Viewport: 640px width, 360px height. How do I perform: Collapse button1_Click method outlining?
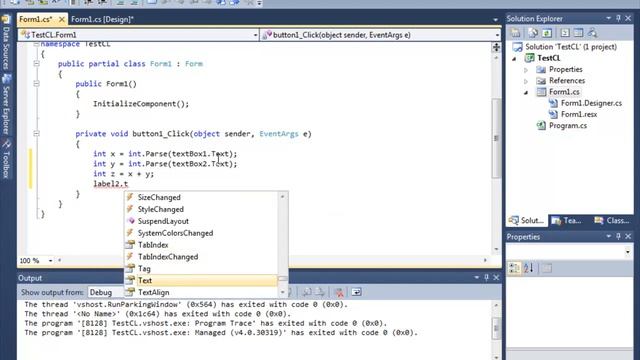tap(36, 133)
